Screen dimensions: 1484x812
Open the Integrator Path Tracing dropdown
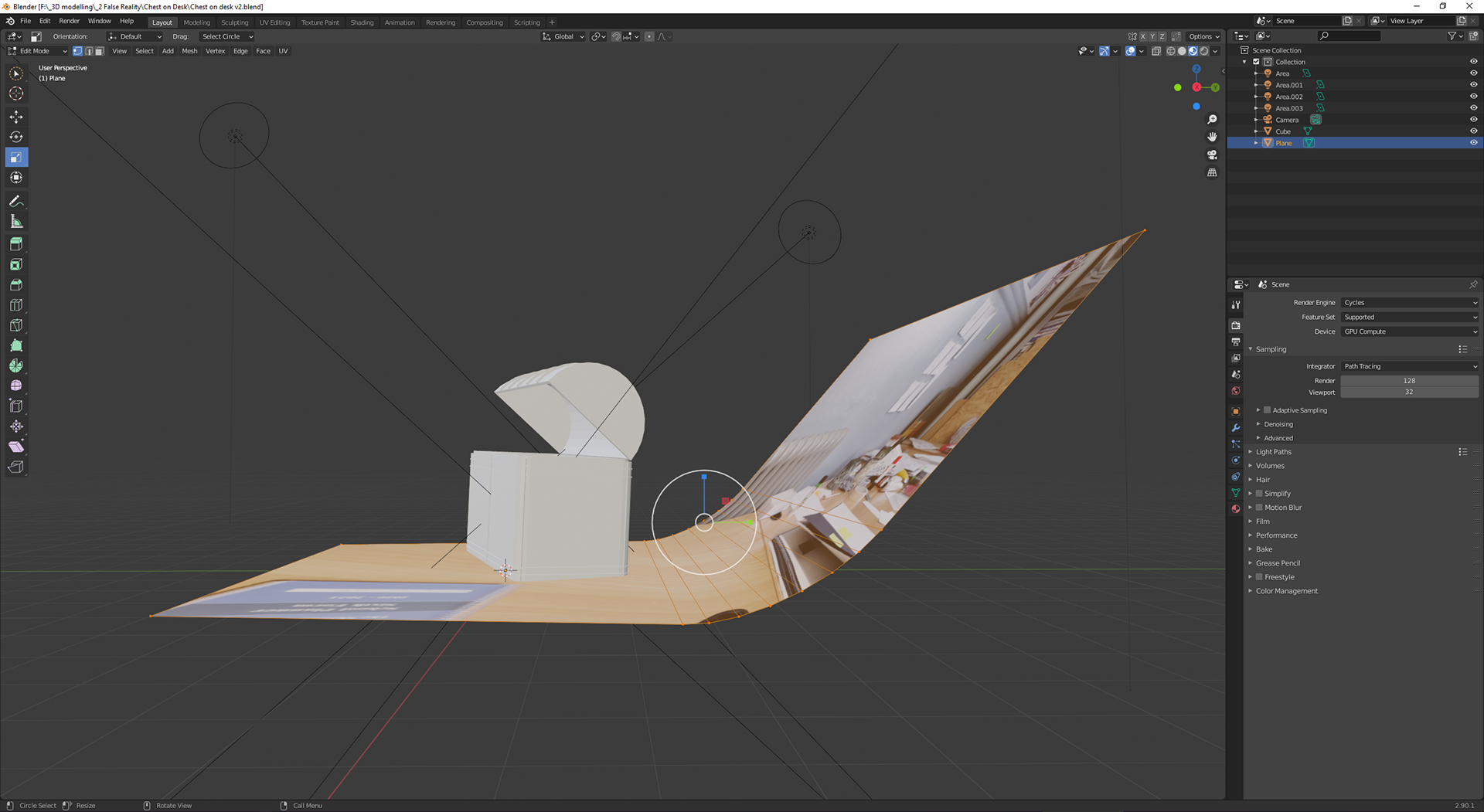[1410, 367]
